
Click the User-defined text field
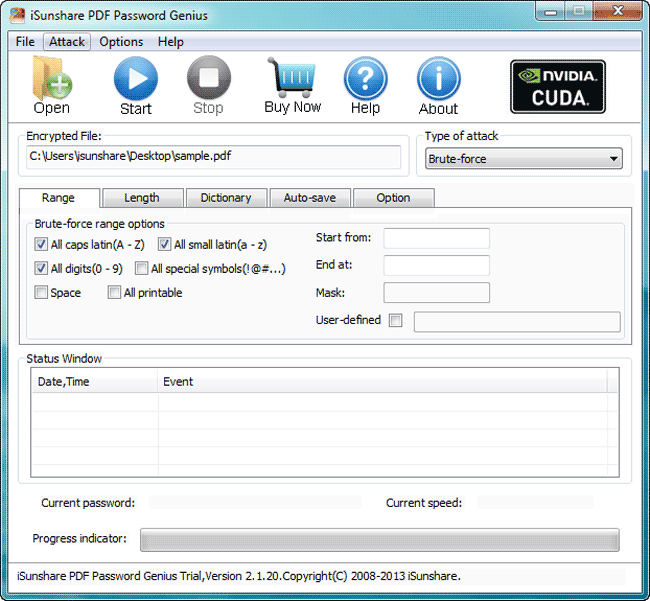click(517, 322)
